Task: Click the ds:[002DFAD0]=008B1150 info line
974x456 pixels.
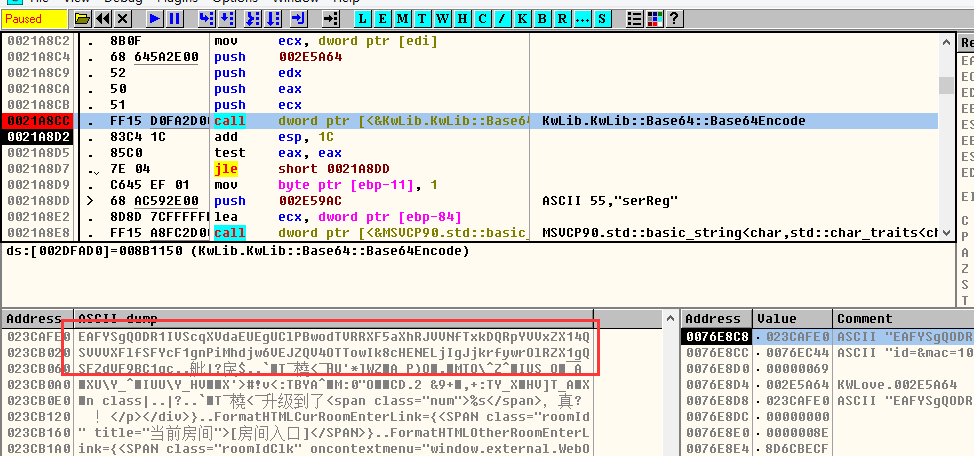Action: pos(237,252)
